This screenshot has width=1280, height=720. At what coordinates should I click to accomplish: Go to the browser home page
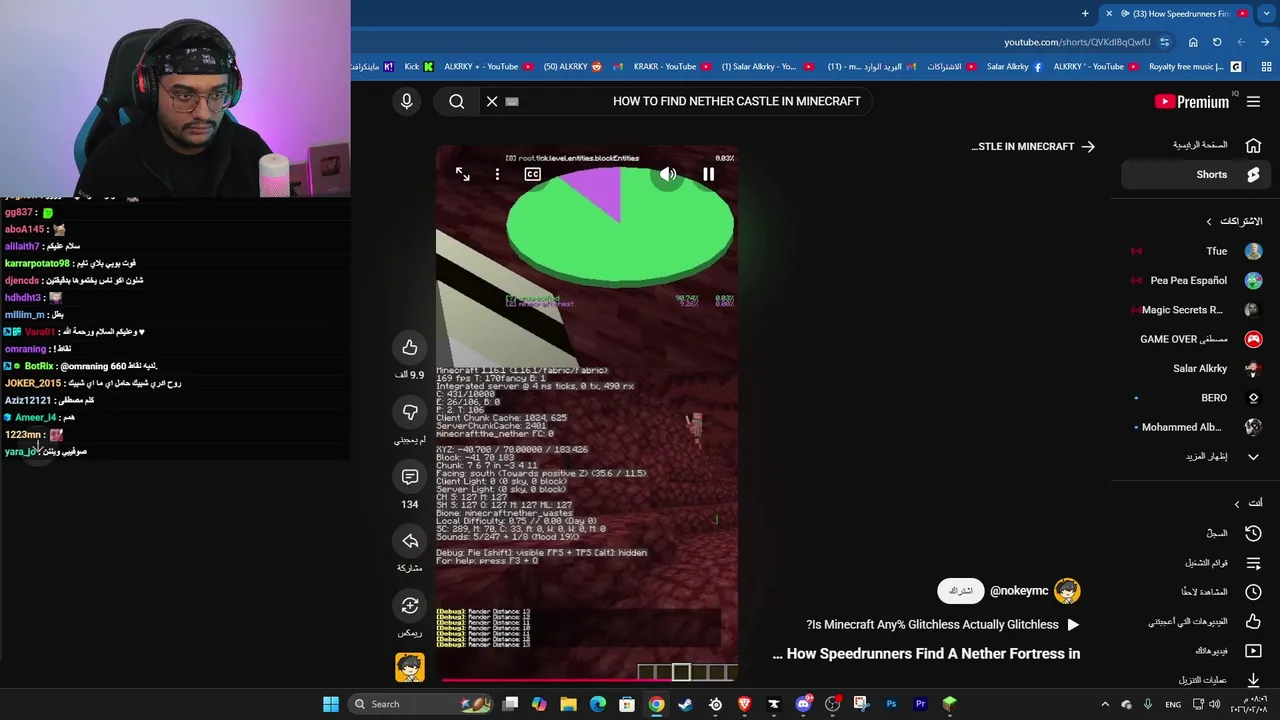(x=1193, y=42)
